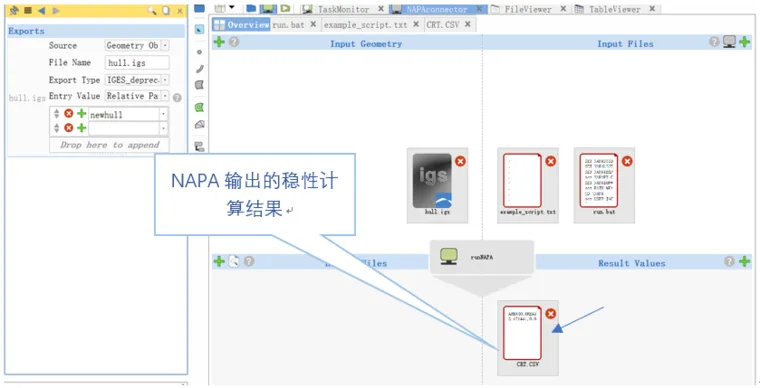
Task: Close the CRT.CSV sub-tab
Action: (468, 24)
